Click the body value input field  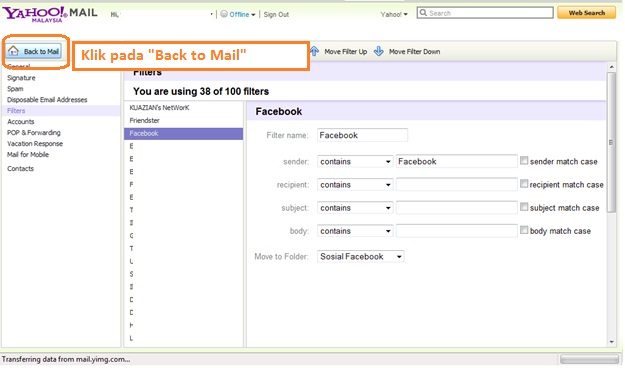[x=456, y=231]
